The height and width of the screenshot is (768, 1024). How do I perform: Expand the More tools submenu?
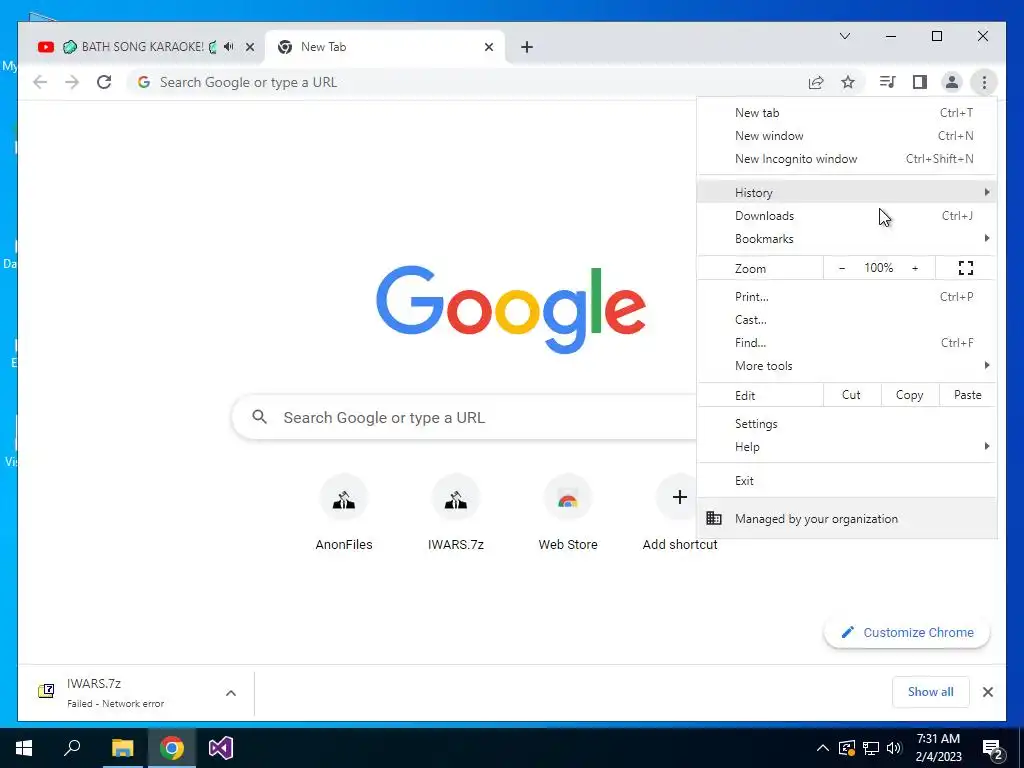847,366
